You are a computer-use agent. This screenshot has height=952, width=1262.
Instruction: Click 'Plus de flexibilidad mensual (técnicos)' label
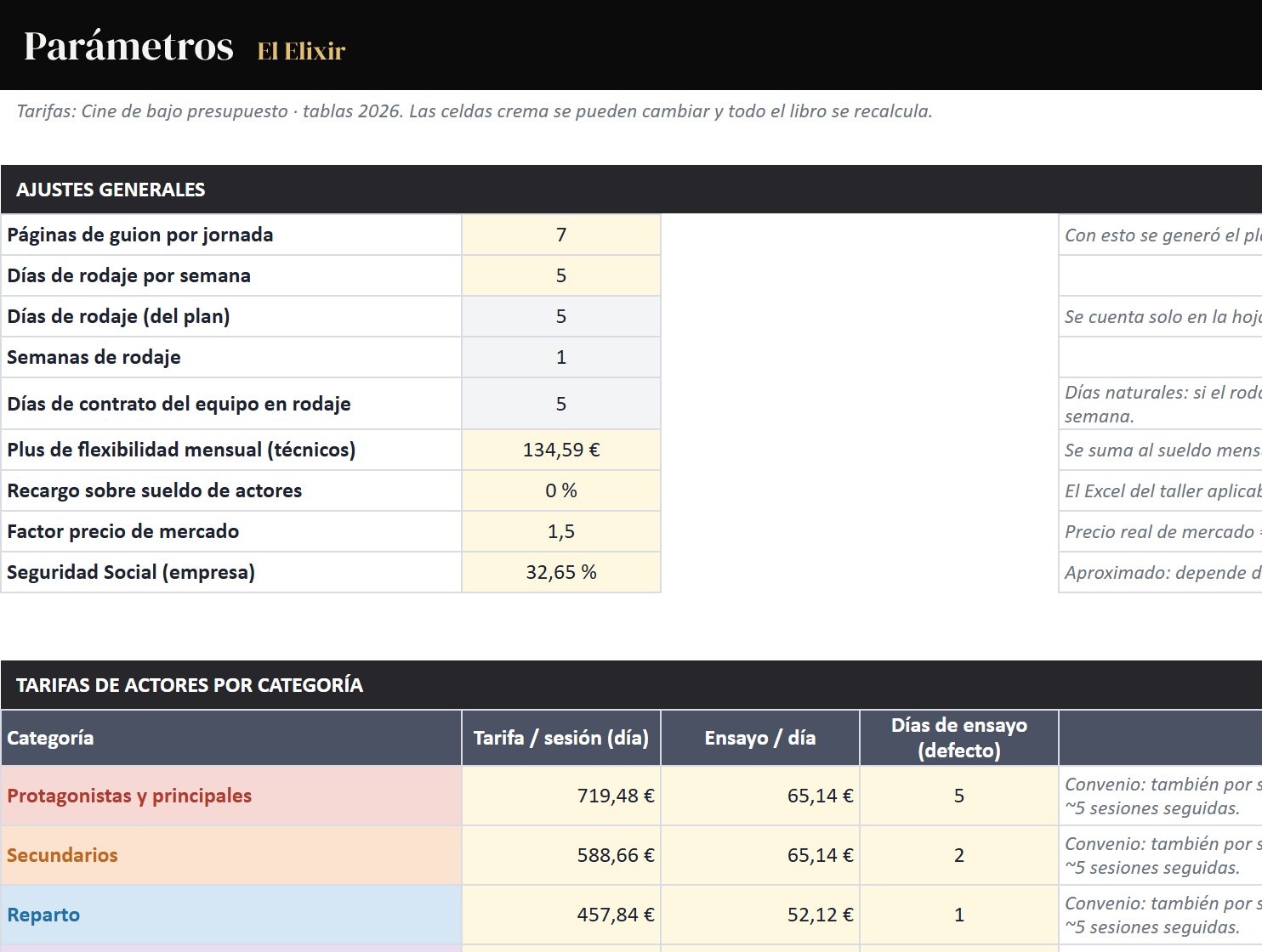[x=231, y=450]
